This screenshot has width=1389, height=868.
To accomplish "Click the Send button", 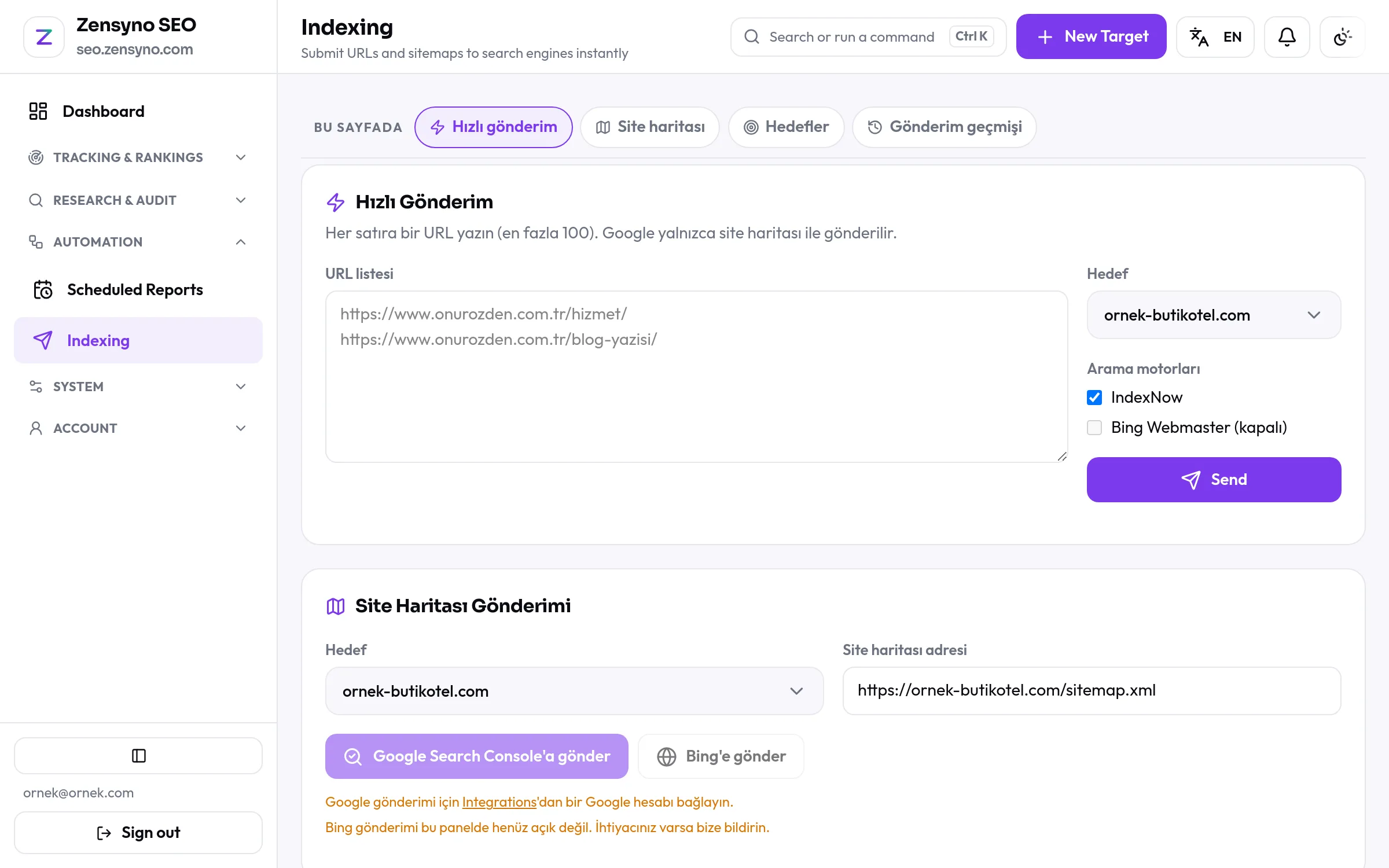I will [1214, 480].
